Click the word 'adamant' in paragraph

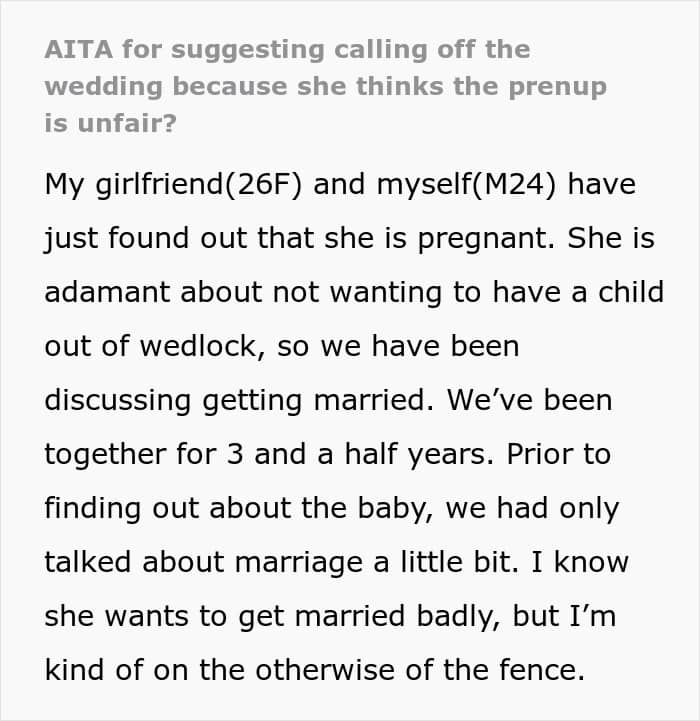point(107,292)
